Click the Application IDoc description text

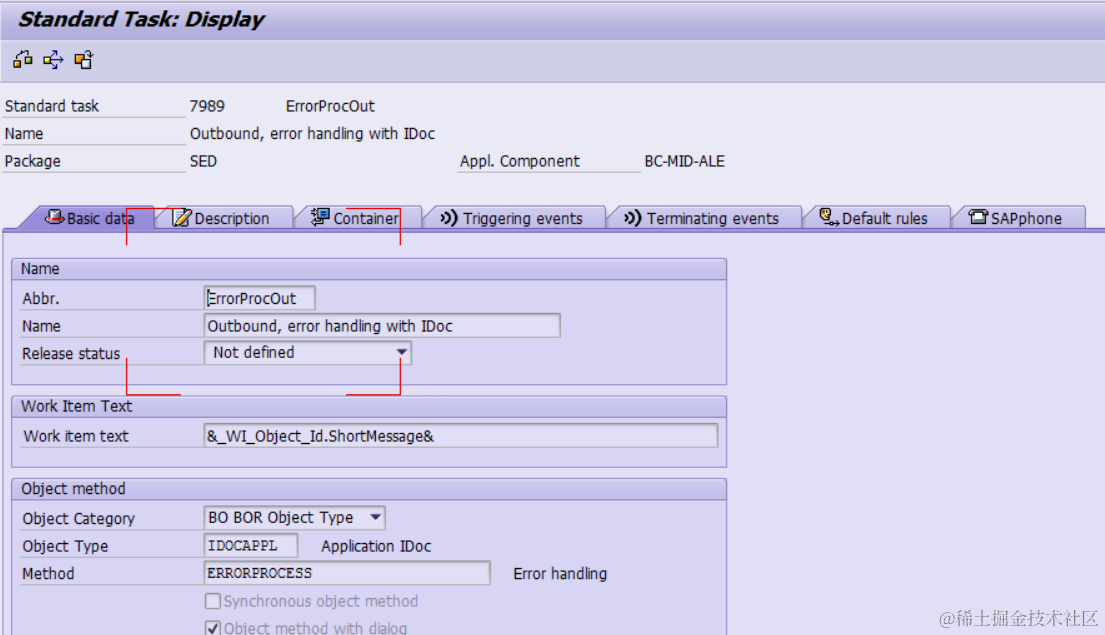point(376,546)
